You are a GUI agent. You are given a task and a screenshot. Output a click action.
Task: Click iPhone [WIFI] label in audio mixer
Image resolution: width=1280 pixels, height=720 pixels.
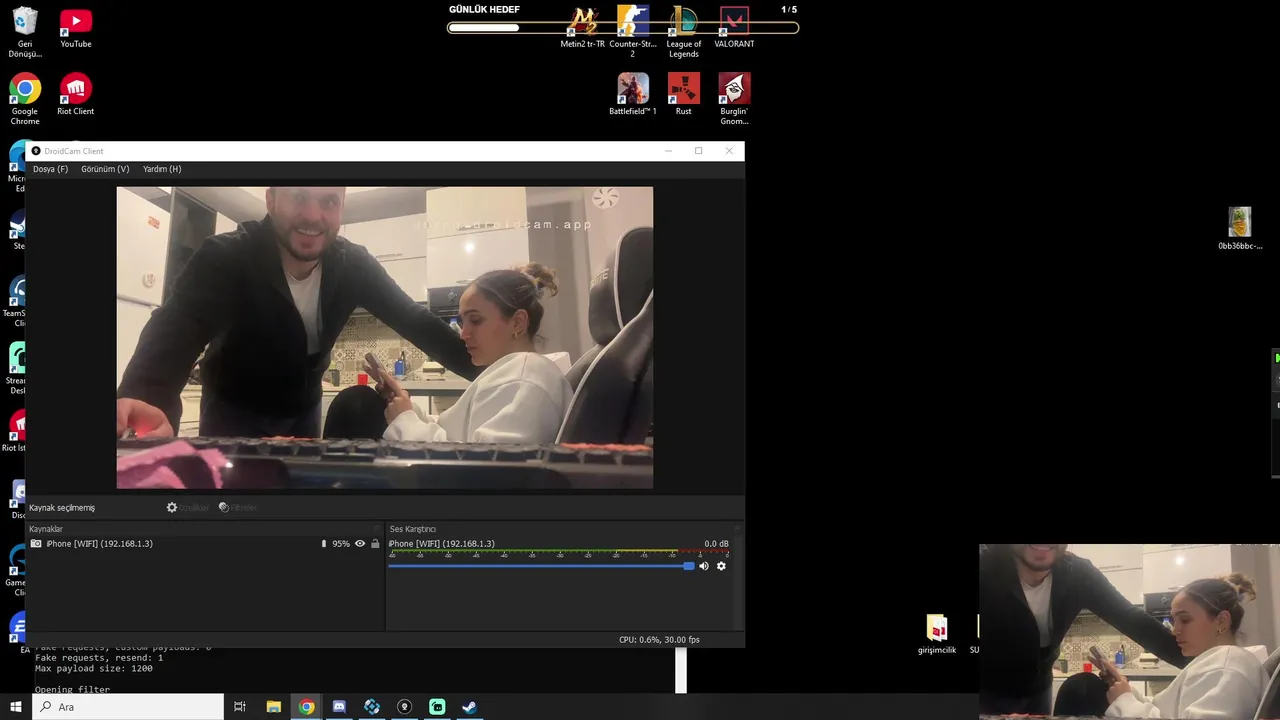coord(441,544)
